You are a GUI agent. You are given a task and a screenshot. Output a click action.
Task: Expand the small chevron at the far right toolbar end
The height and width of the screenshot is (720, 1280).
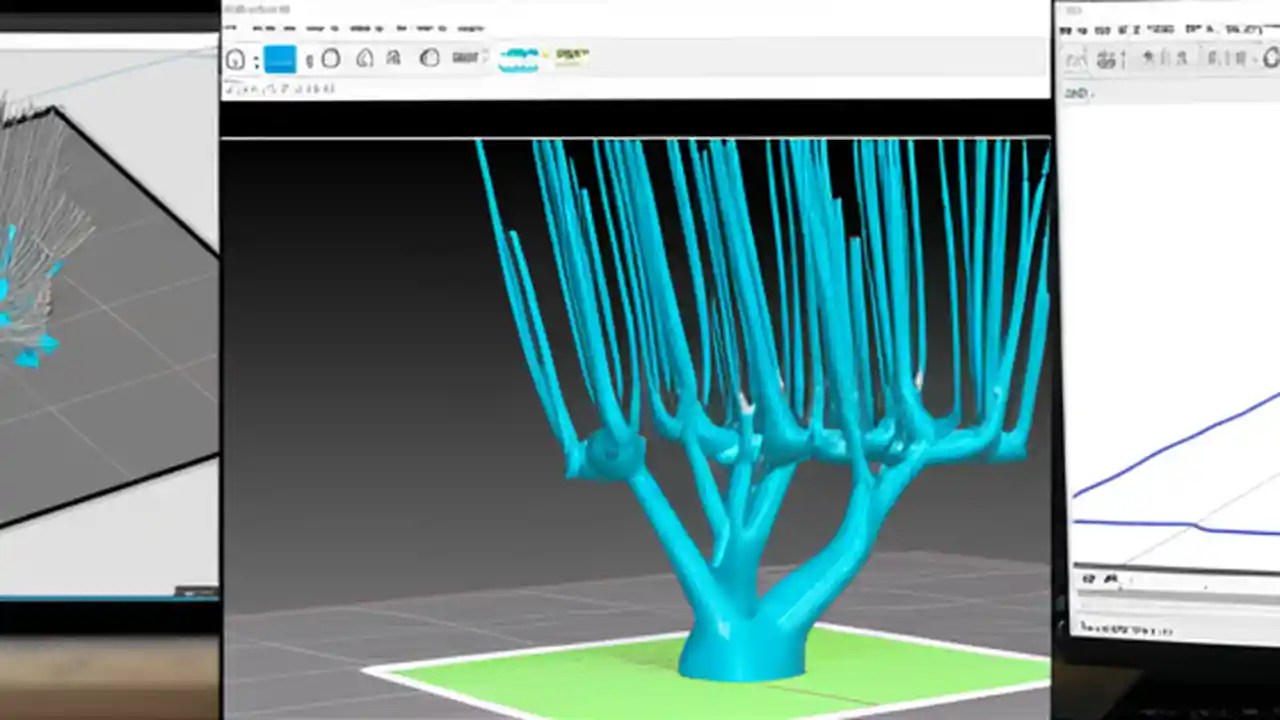pos(1254,58)
